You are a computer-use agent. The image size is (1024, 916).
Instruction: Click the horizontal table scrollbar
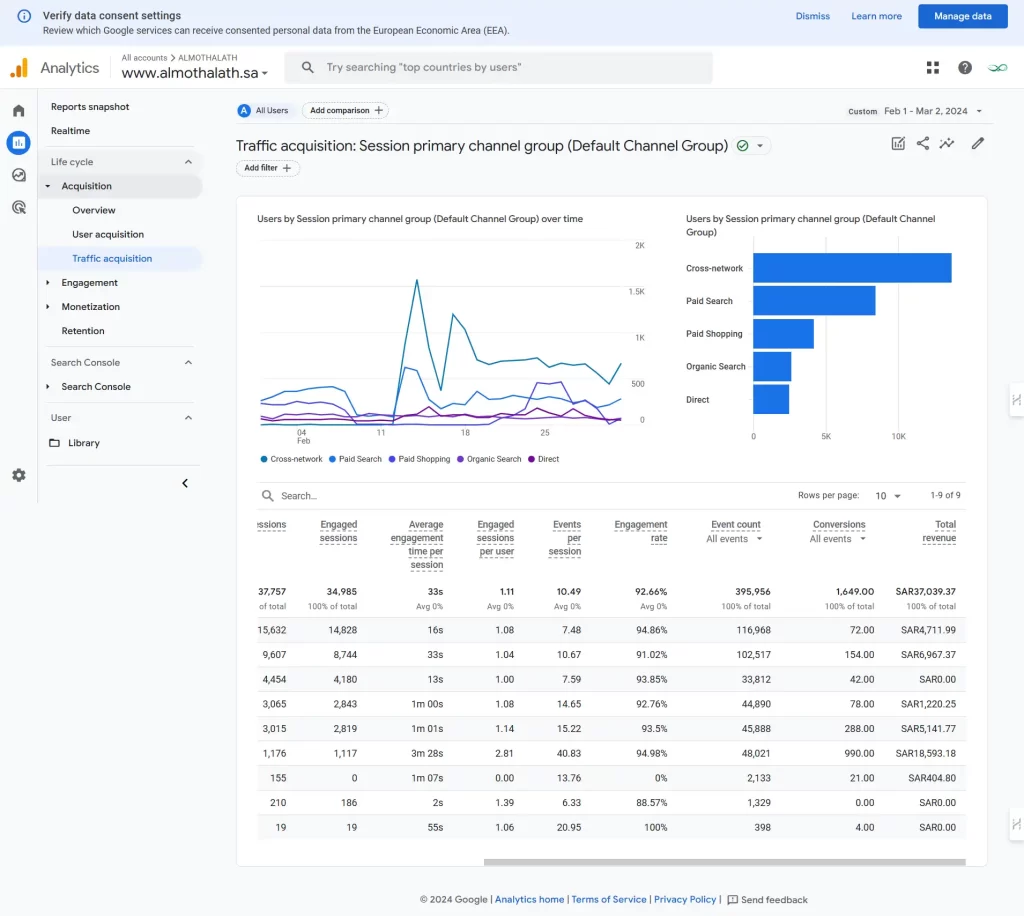(x=724, y=861)
